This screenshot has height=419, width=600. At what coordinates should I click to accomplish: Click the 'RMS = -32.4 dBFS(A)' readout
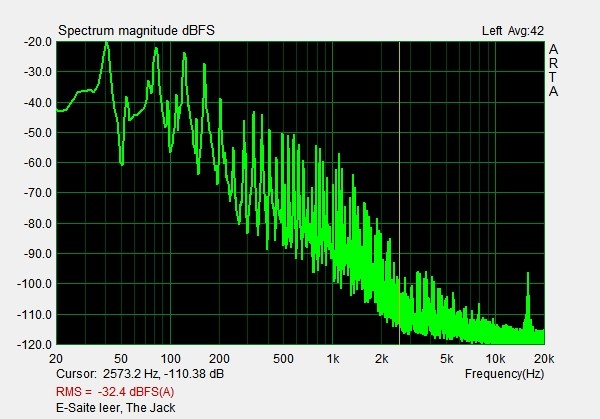(115, 392)
